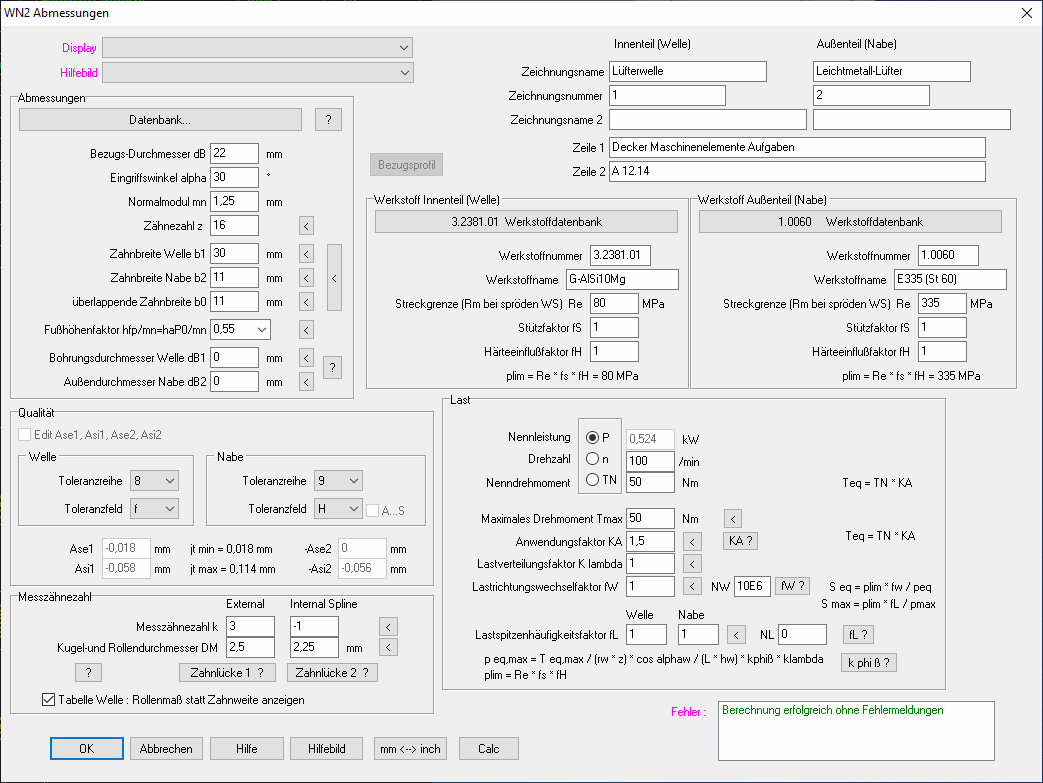Click the Bezugs-Durchmesser dB input field
The width and height of the screenshot is (1043, 783).
tap(235, 154)
